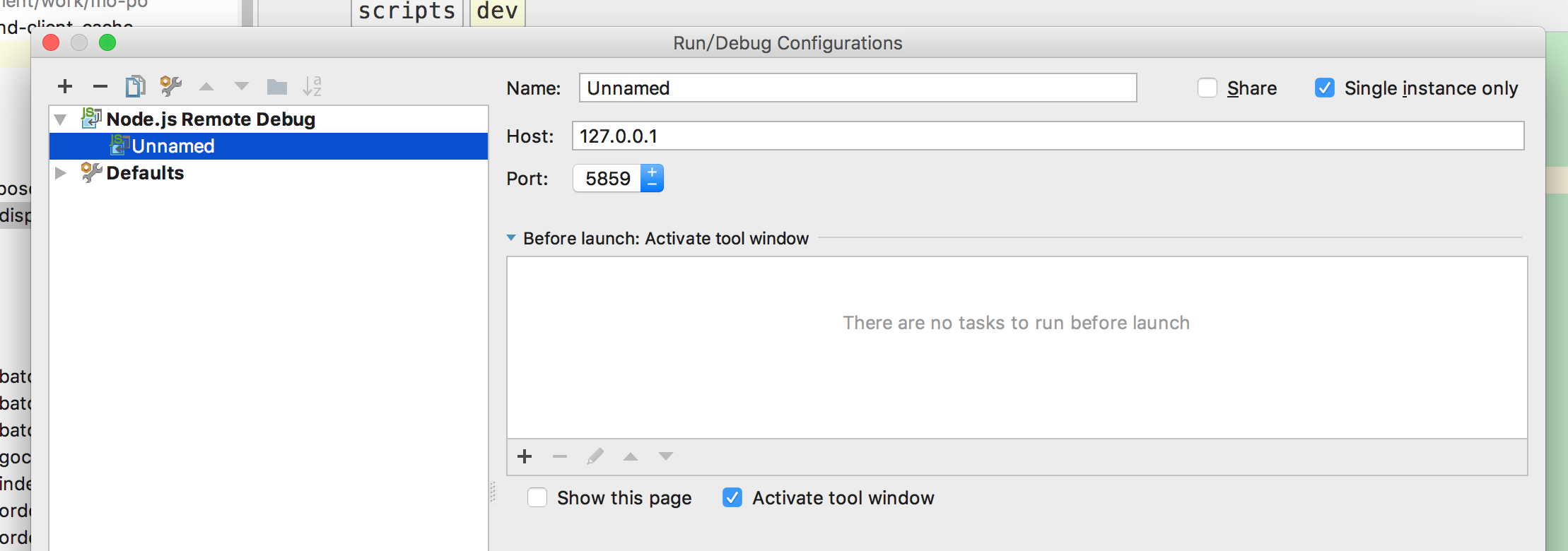Create new configuration folder
Viewport: 1568px width, 551px height.
[277, 87]
